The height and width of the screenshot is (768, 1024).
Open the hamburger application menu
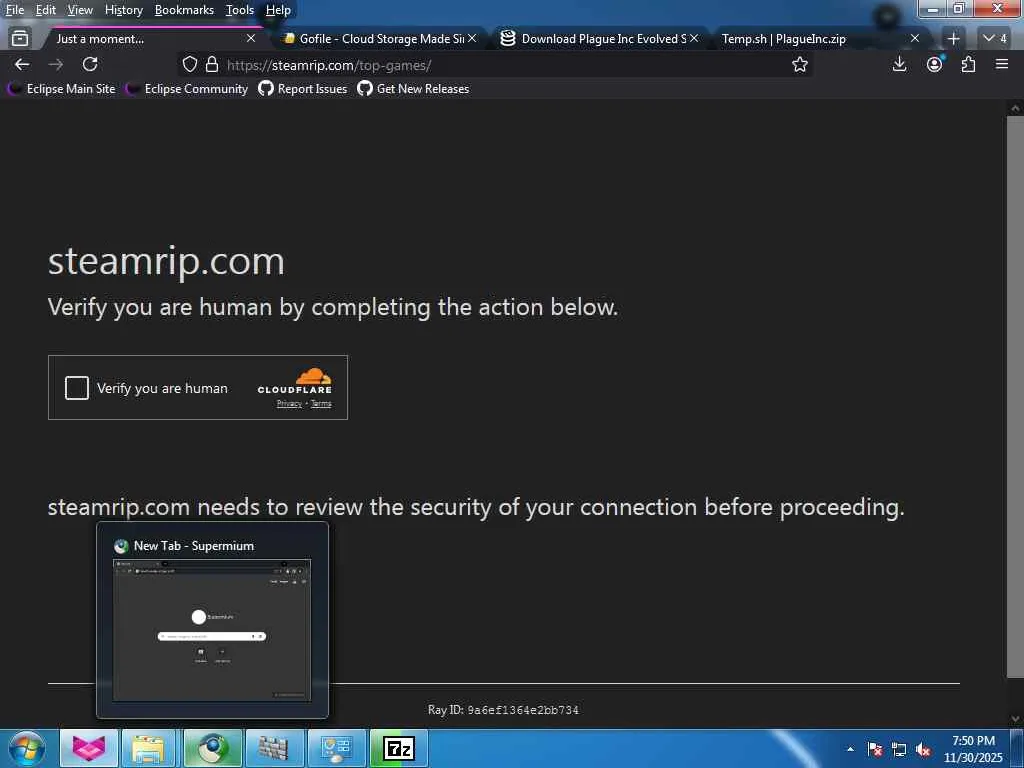pos(1002,64)
